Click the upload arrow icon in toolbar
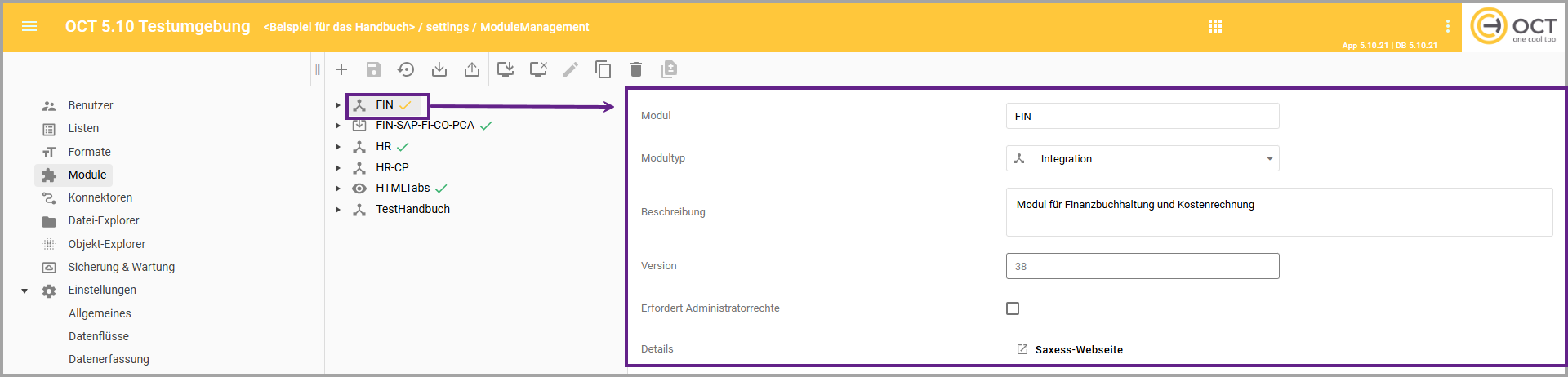Viewport: 1568px width, 377px height. (x=472, y=69)
